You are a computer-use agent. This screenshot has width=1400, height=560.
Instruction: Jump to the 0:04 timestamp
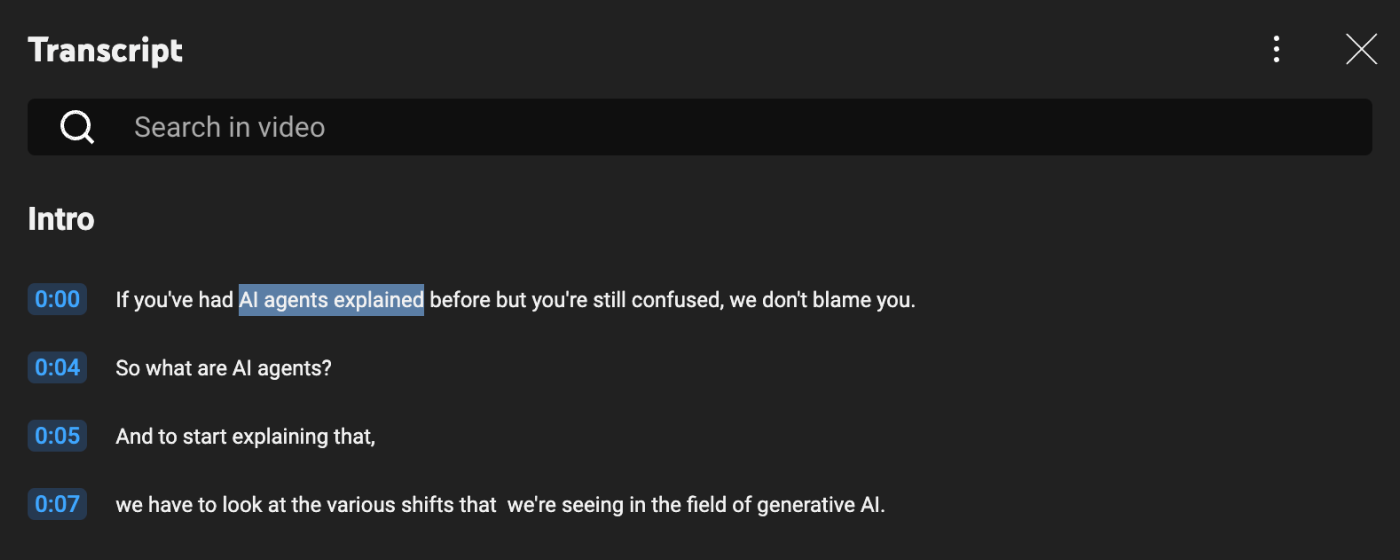point(57,367)
